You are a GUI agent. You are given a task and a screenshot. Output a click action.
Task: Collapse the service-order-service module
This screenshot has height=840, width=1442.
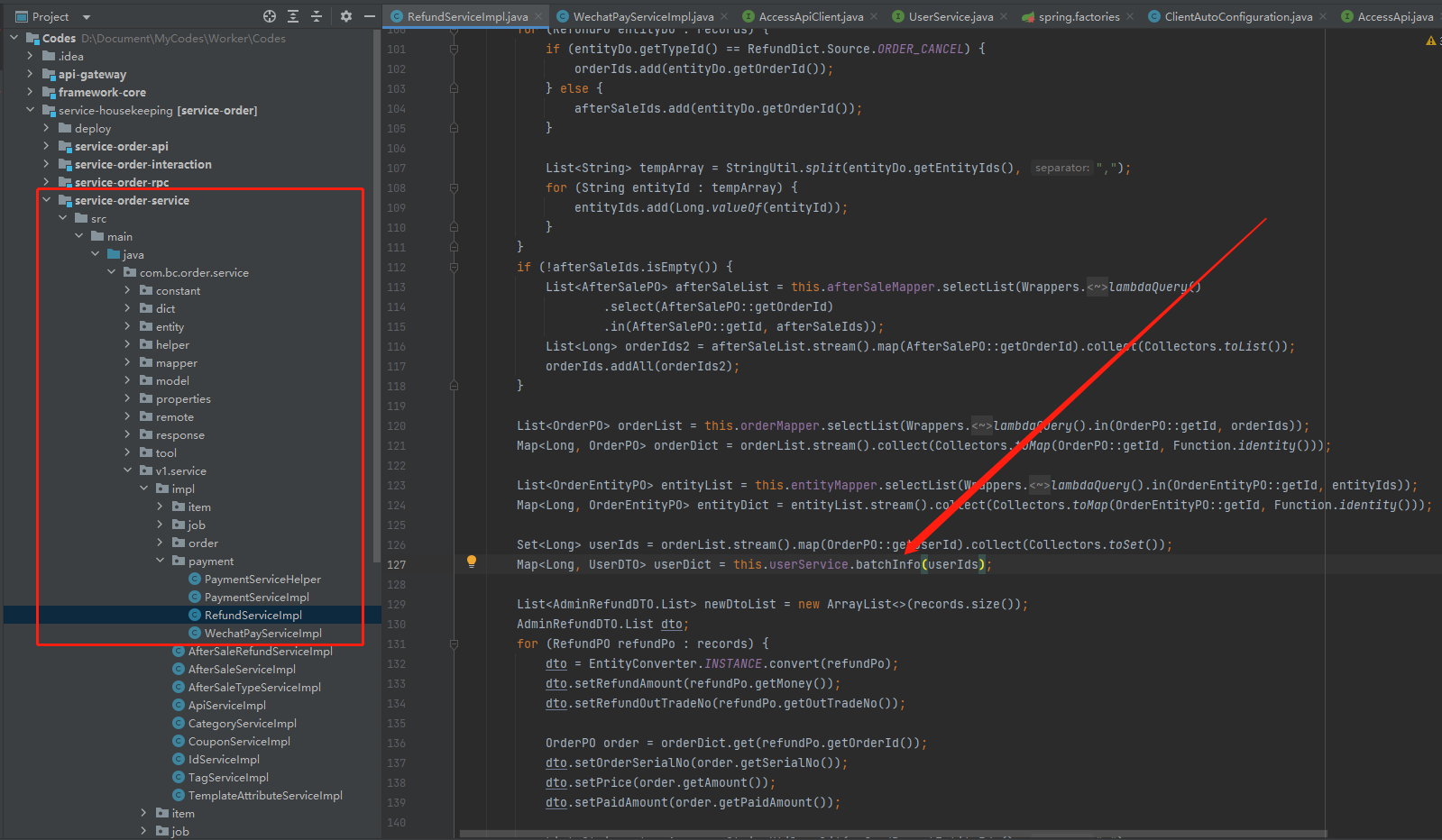[x=46, y=200]
